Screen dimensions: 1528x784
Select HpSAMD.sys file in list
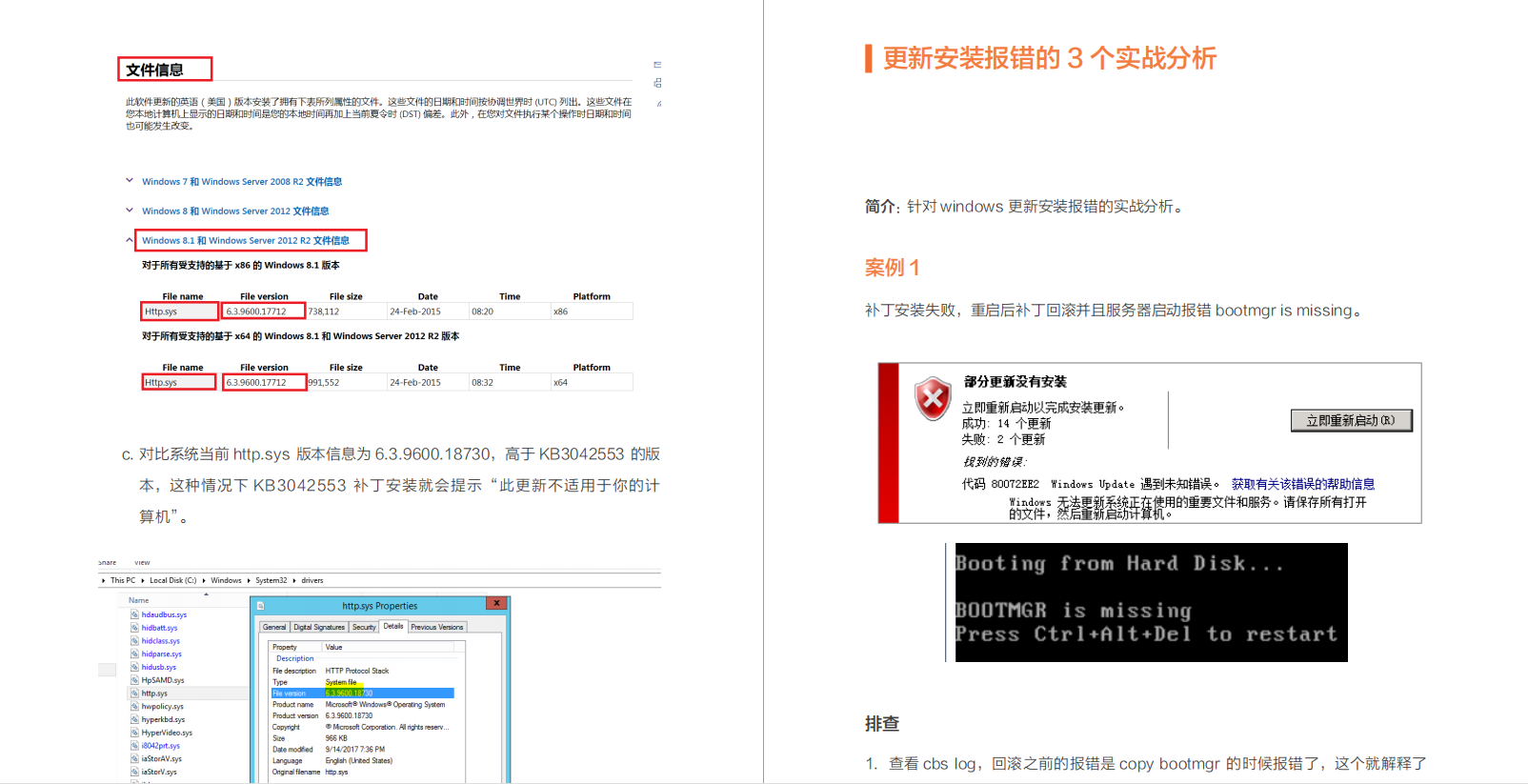pos(163,680)
